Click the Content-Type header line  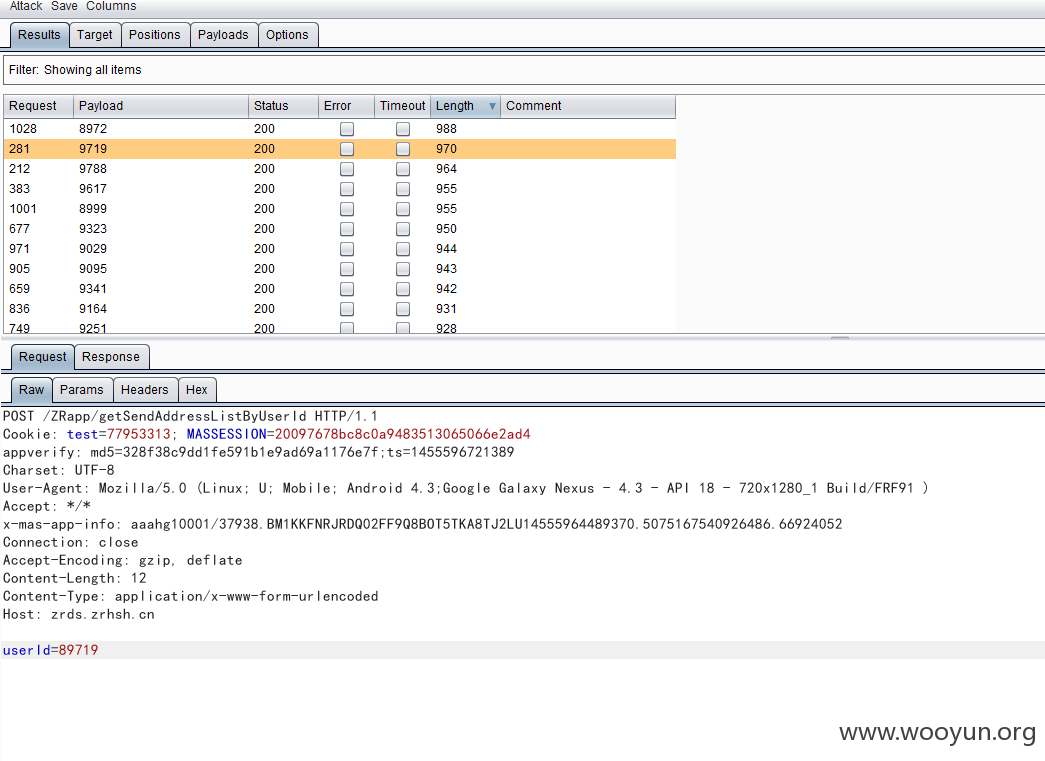191,596
